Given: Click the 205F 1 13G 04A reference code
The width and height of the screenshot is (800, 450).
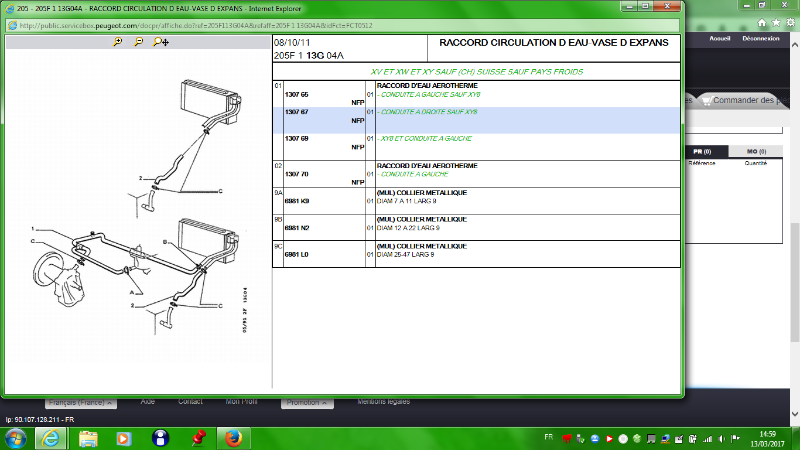Looking at the screenshot, I should pos(309,56).
